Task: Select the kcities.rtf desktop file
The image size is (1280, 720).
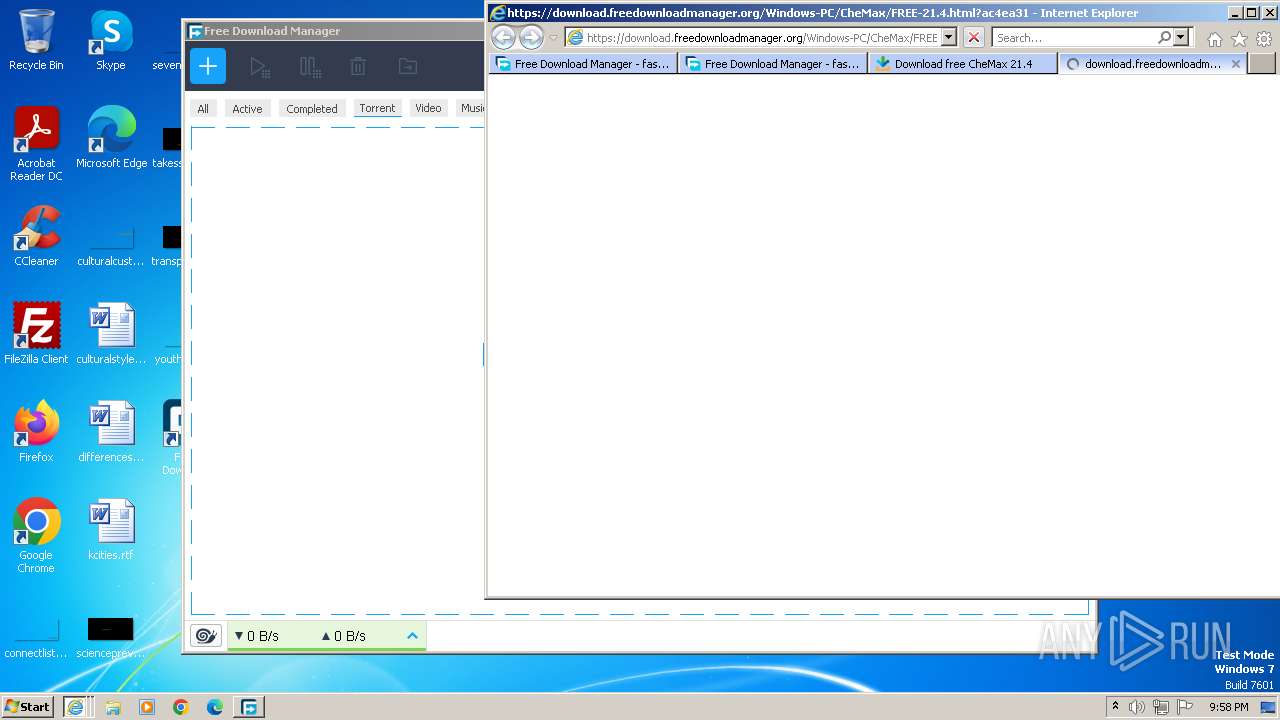Action: [110, 530]
